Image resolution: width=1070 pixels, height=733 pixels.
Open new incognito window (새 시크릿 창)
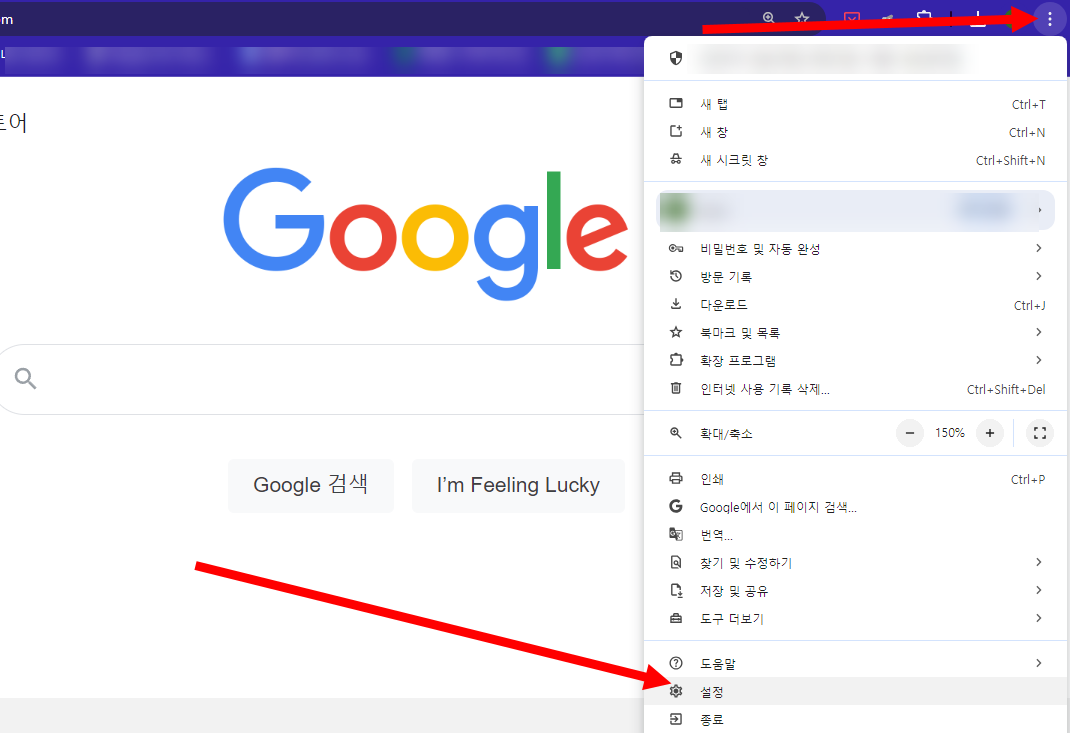tap(856, 160)
